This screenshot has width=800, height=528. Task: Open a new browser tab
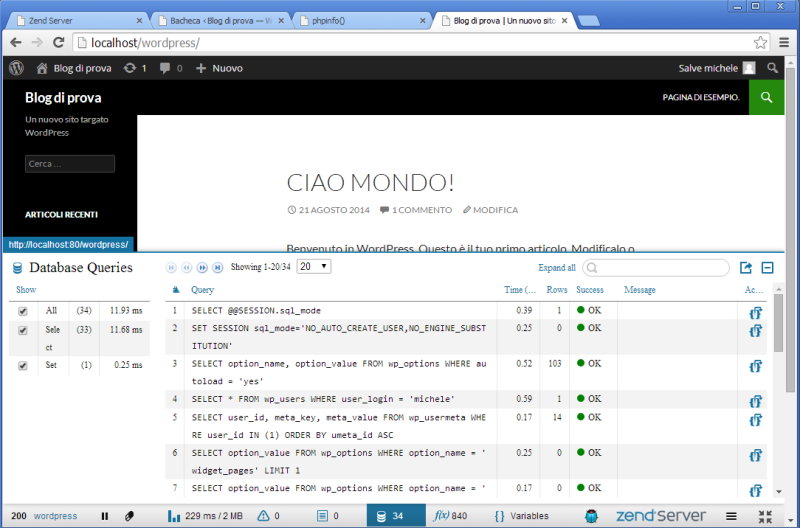[x=589, y=21]
